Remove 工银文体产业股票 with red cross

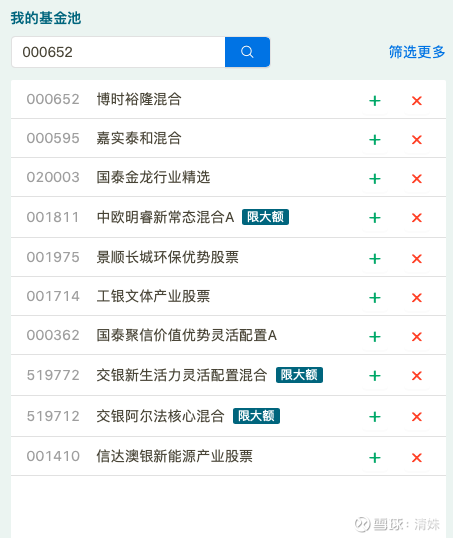point(417,298)
